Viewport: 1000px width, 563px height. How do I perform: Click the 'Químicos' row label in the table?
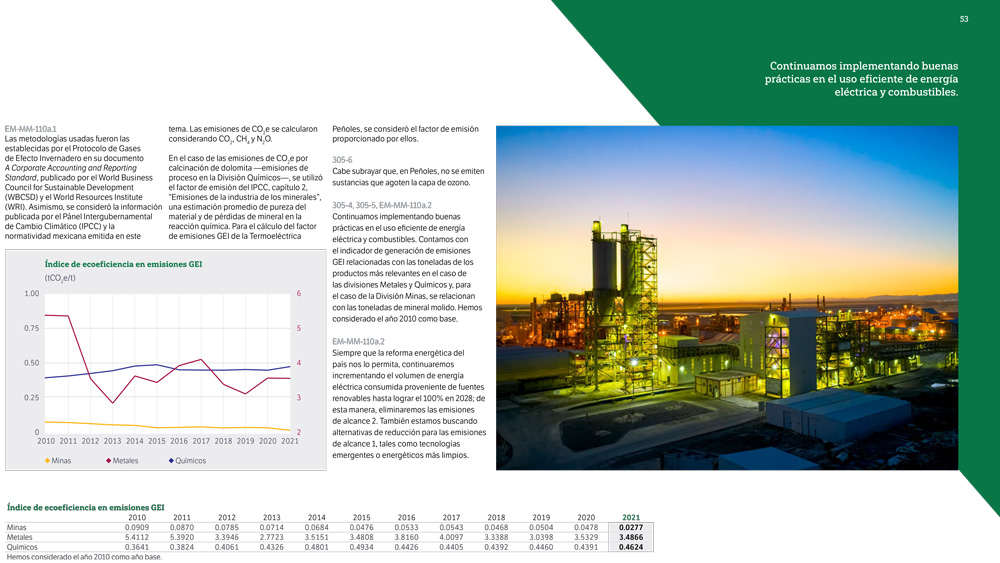coord(22,547)
